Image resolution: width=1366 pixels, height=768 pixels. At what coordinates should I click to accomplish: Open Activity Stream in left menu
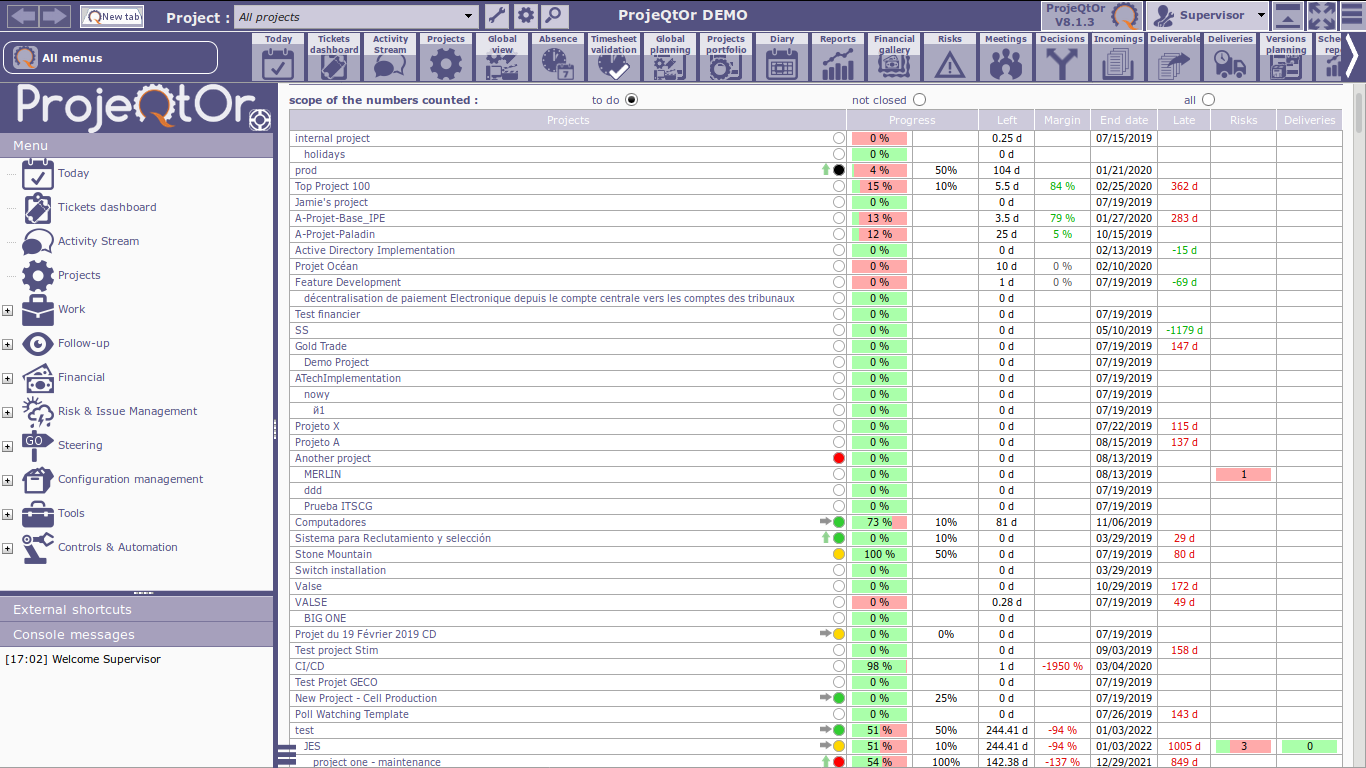(98, 241)
